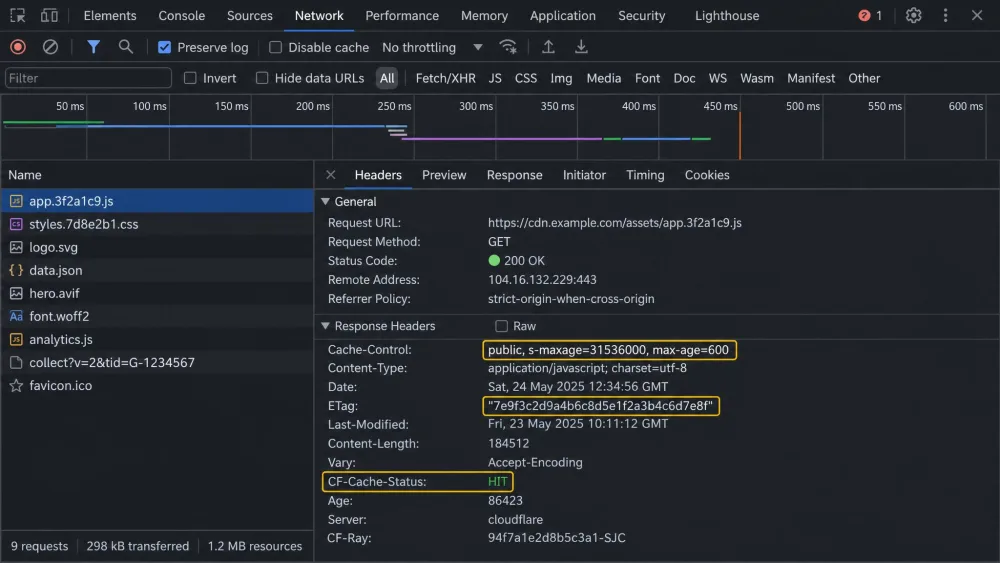Focus the Filter text field

point(88,78)
